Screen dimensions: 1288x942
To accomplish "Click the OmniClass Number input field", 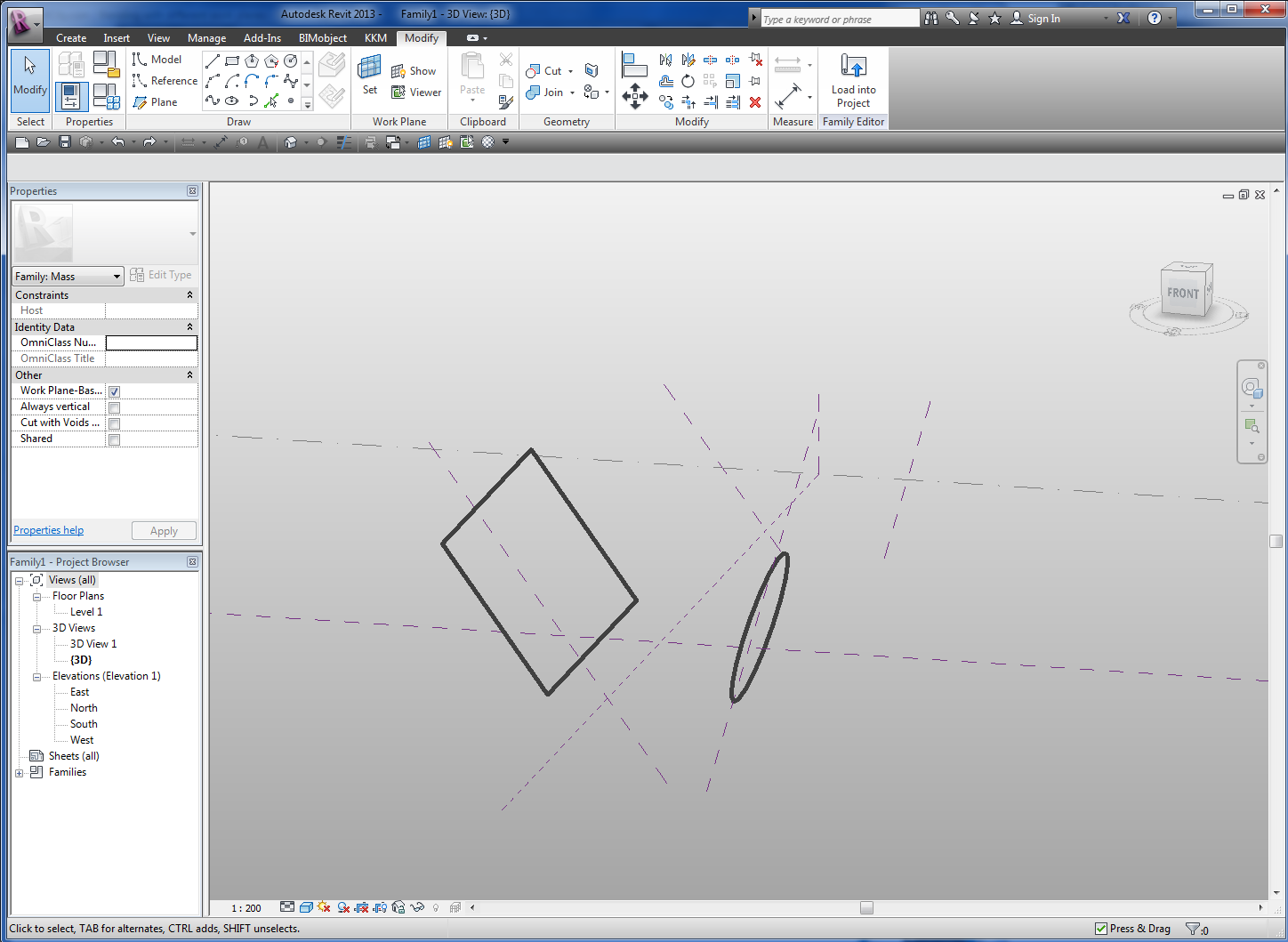I will [151, 342].
